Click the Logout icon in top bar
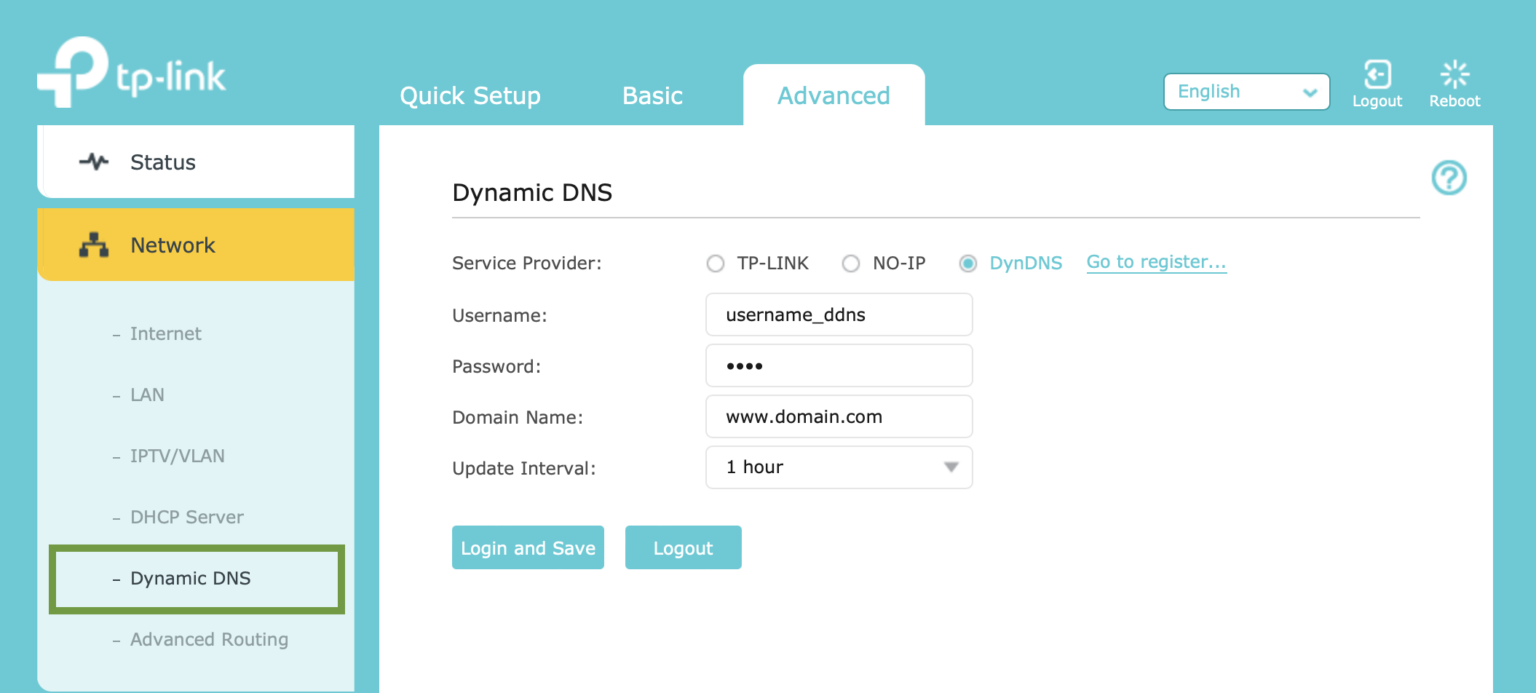This screenshot has width=1536, height=693. (x=1377, y=74)
